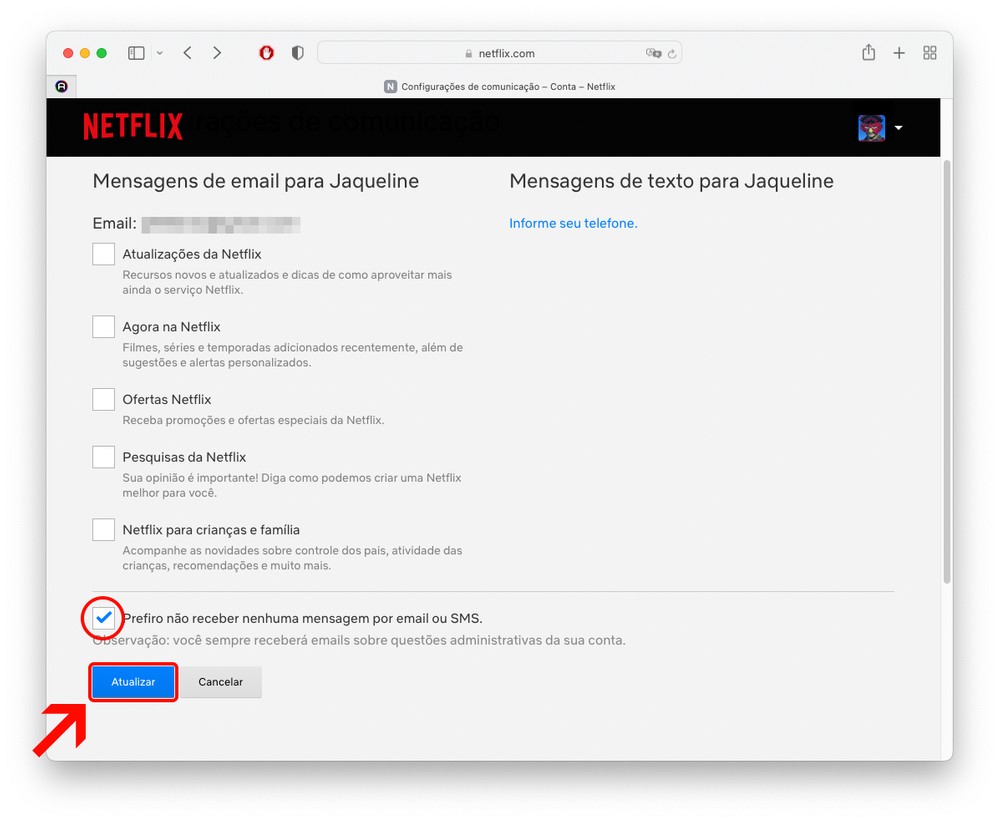1000x823 pixels.
Task: Check Netflix para crianças e família checkbox
Action: point(103,530)
